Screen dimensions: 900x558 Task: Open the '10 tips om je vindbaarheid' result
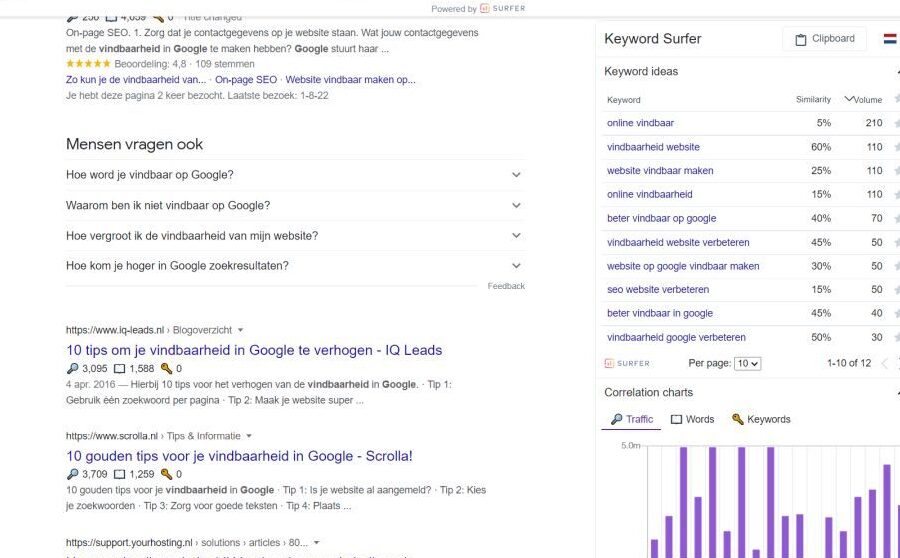pos(254,350)
